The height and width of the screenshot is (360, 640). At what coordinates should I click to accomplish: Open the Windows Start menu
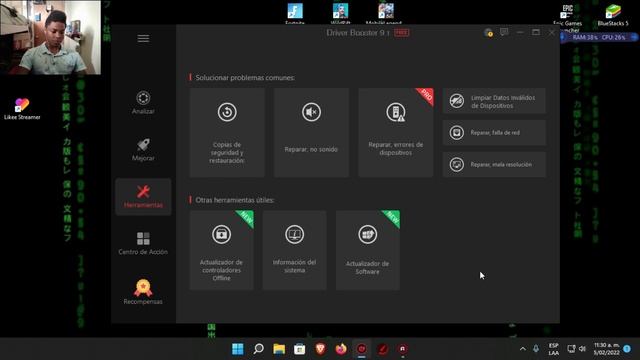point(238,349)
